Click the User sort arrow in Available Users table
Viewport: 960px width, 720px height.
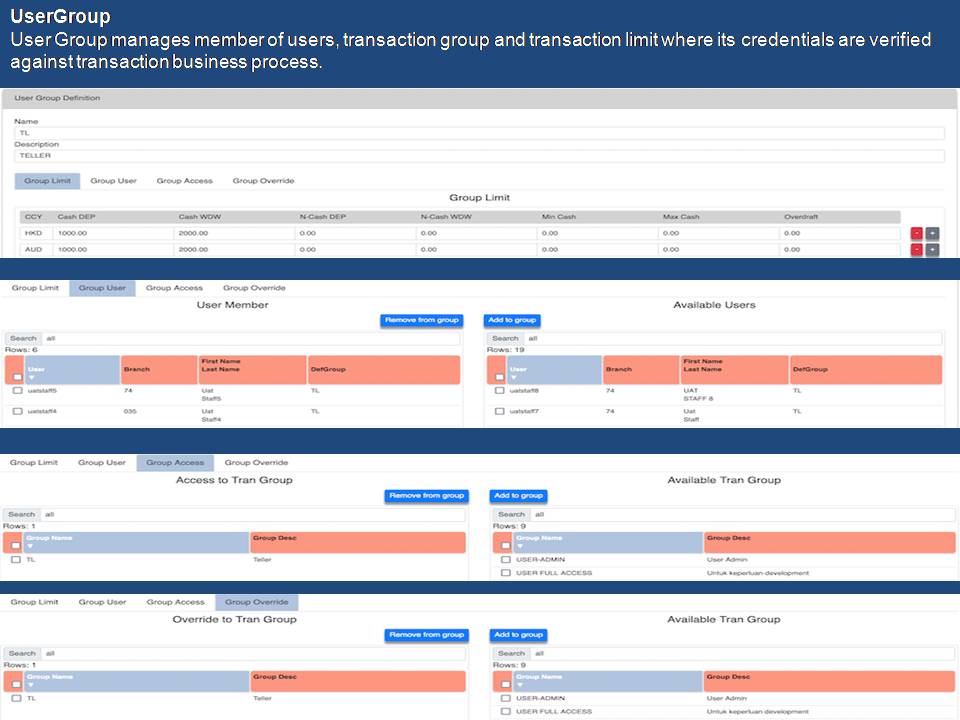(x=513, y=377)
